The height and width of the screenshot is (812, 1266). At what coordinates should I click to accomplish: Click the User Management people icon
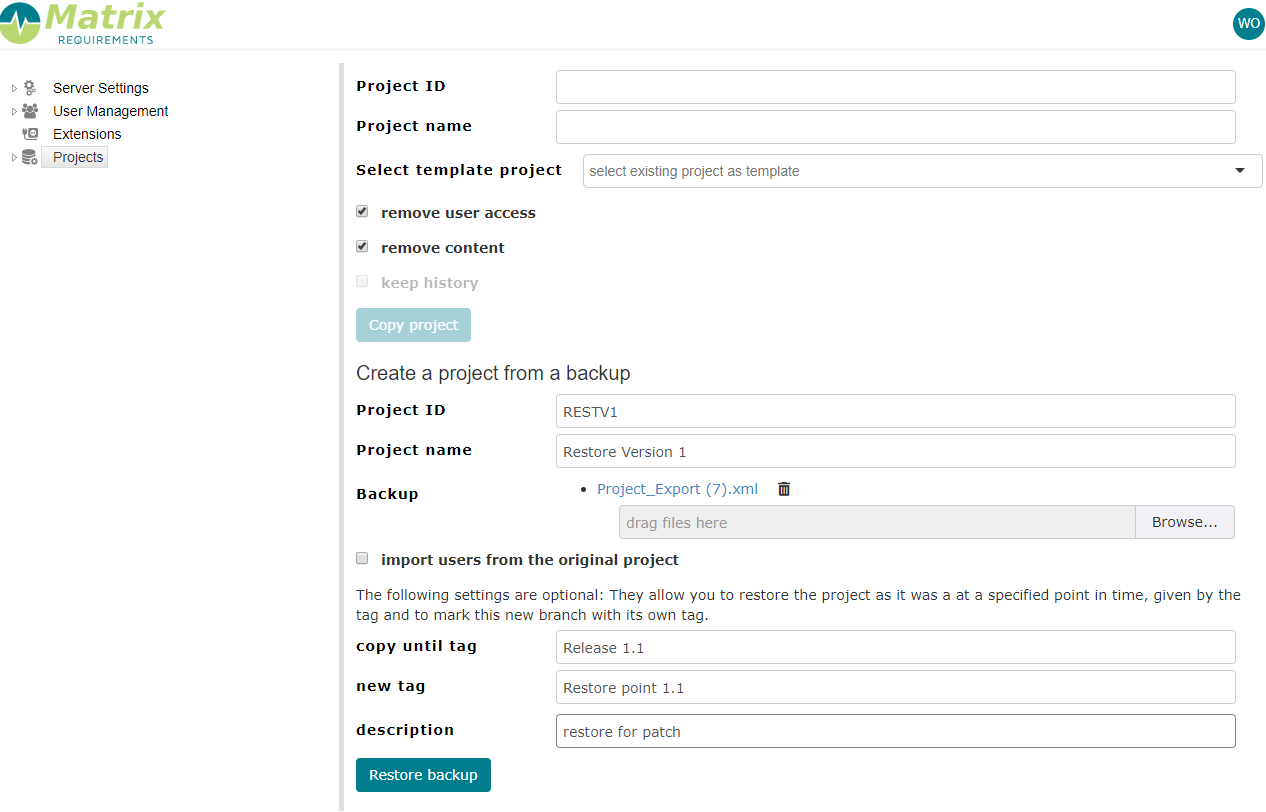pyautogui.click(x=30, y=111)
